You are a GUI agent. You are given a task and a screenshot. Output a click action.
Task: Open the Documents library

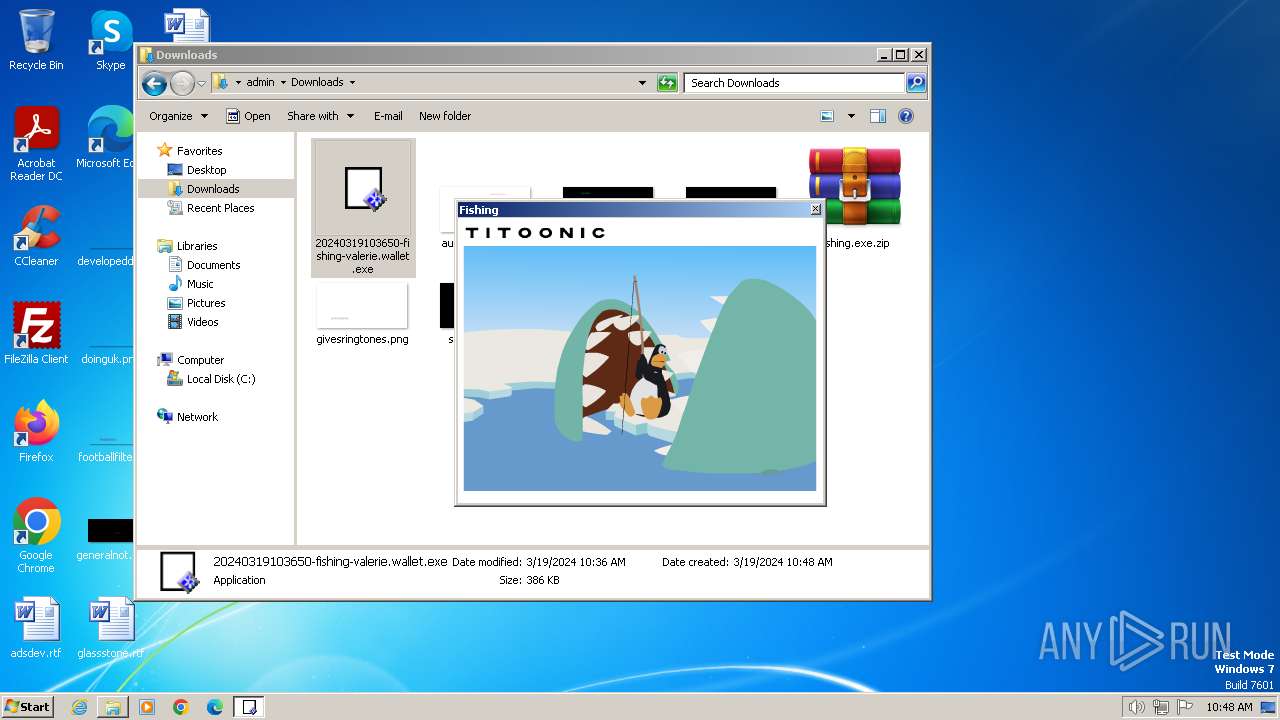click(x=213, y=265)
